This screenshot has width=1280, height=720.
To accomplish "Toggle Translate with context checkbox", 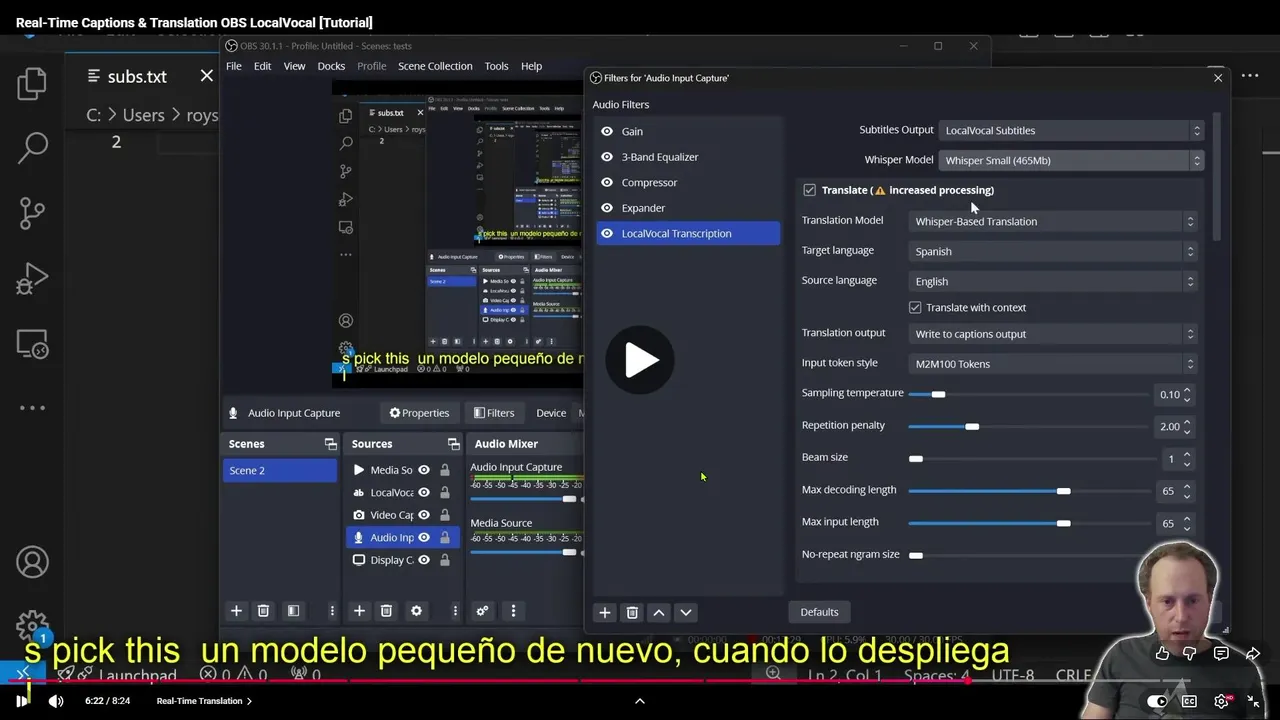I will pos(915,307).
